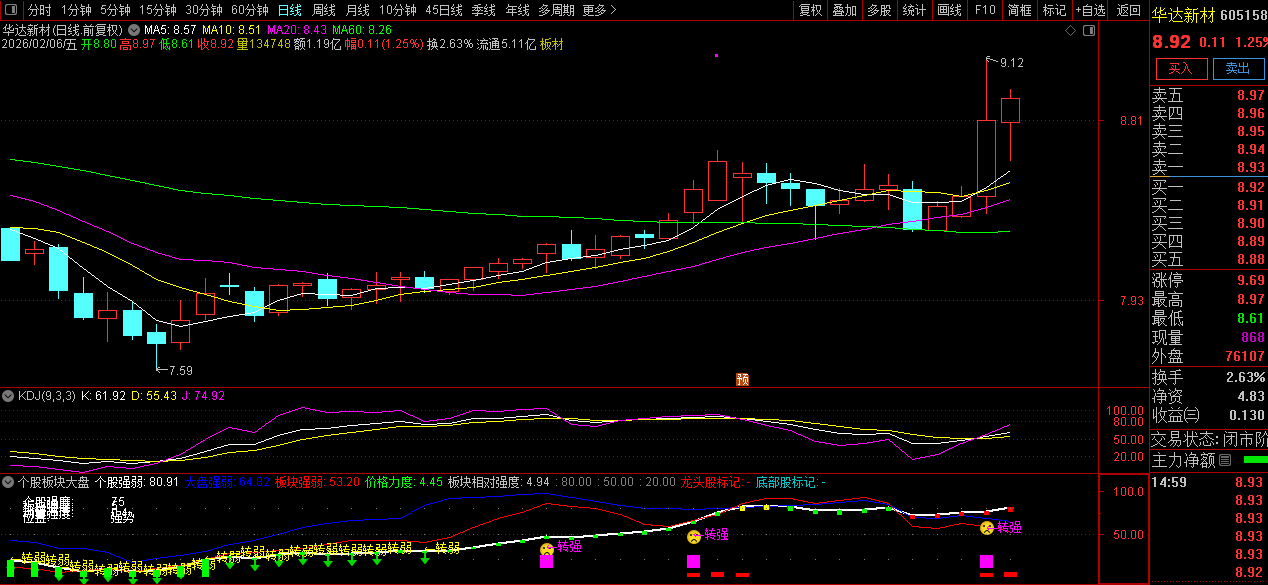Expand the 更多 periods menu
This screenshot has width=1268, height=585.
599,10
